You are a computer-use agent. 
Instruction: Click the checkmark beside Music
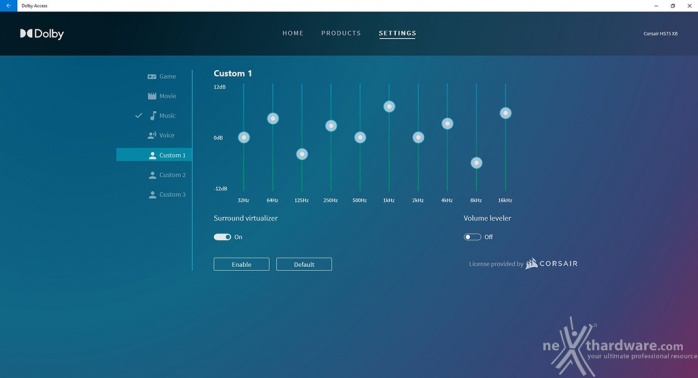point(138,115)
